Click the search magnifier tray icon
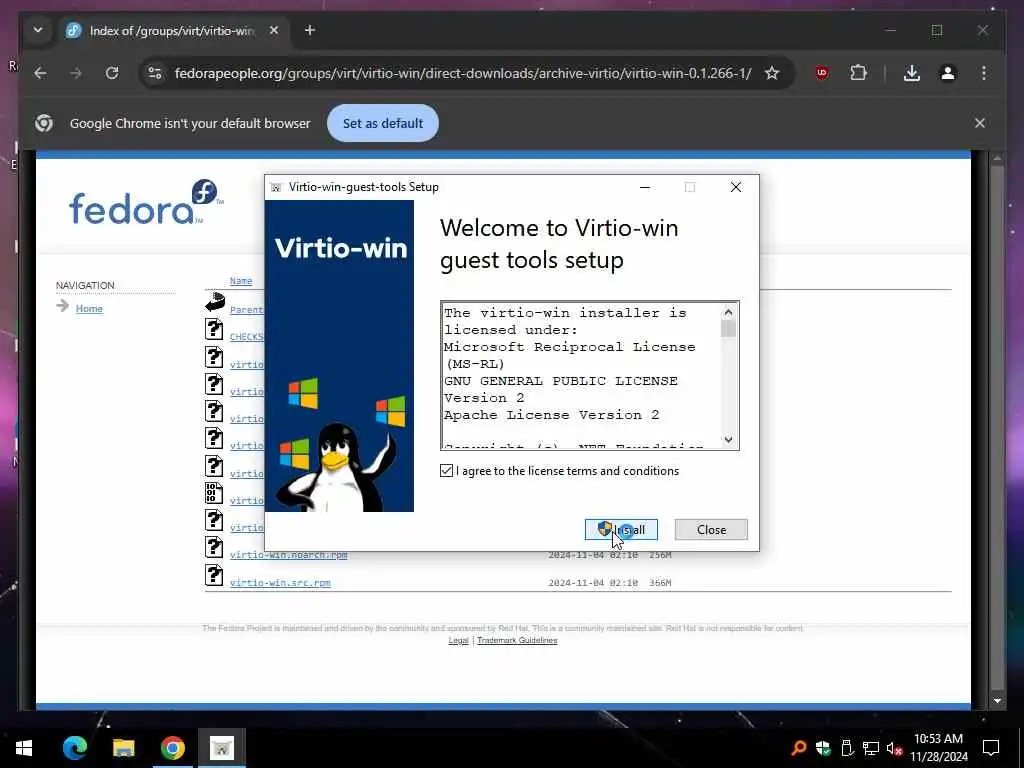This screenshot has width=1024, height=768. point(798,748)
